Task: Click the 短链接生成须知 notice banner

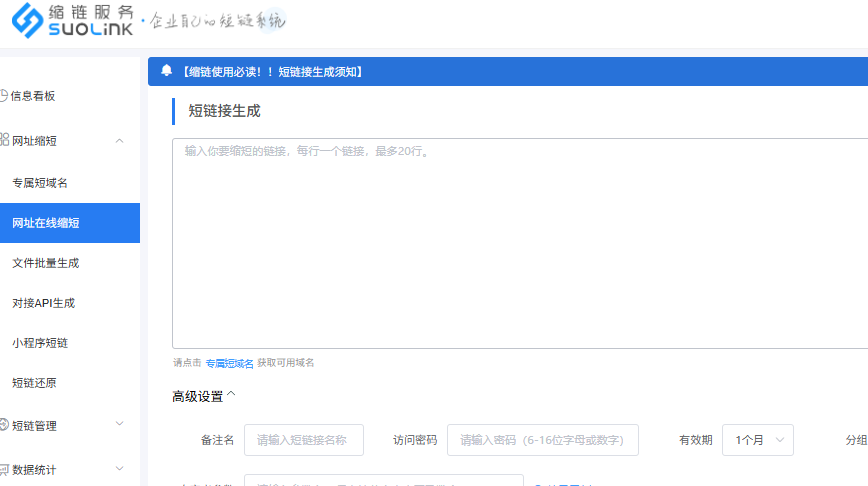Action: [x=271, y=72]
